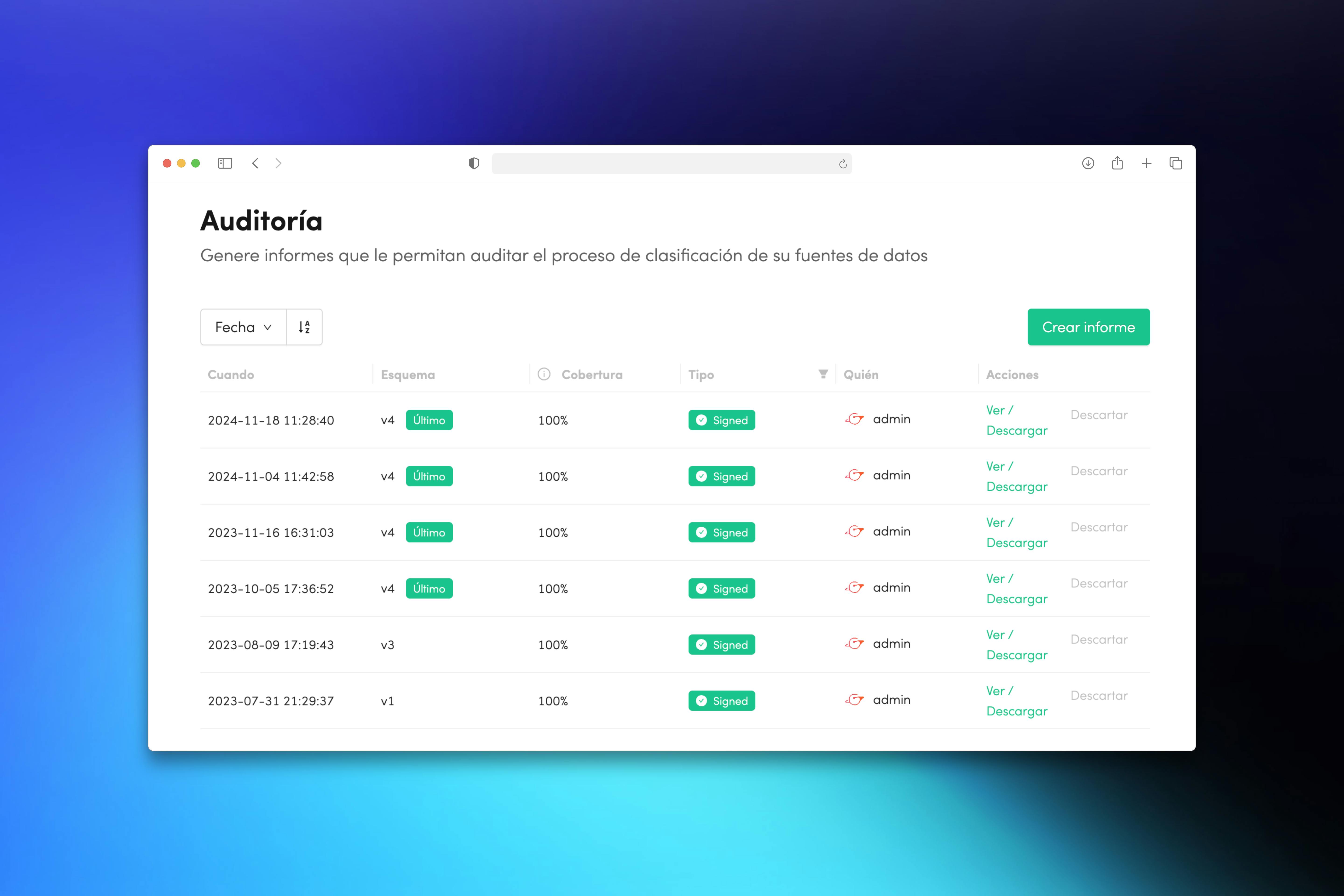
Task: Click the Crear informe button
Action: (x=1088, y=327)
